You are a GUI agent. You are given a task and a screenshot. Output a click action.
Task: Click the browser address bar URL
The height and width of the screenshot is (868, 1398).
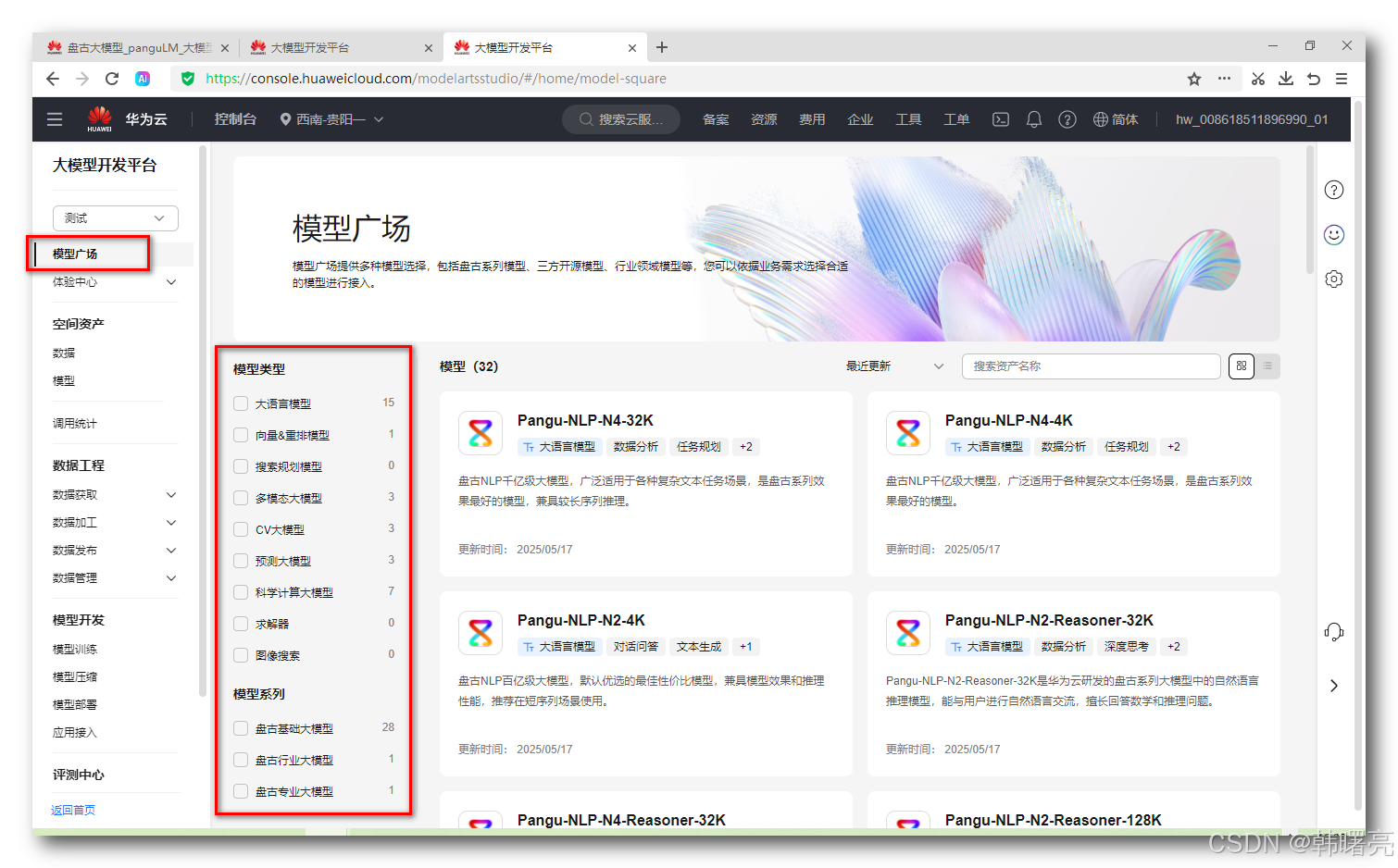[x=436, y=79]
